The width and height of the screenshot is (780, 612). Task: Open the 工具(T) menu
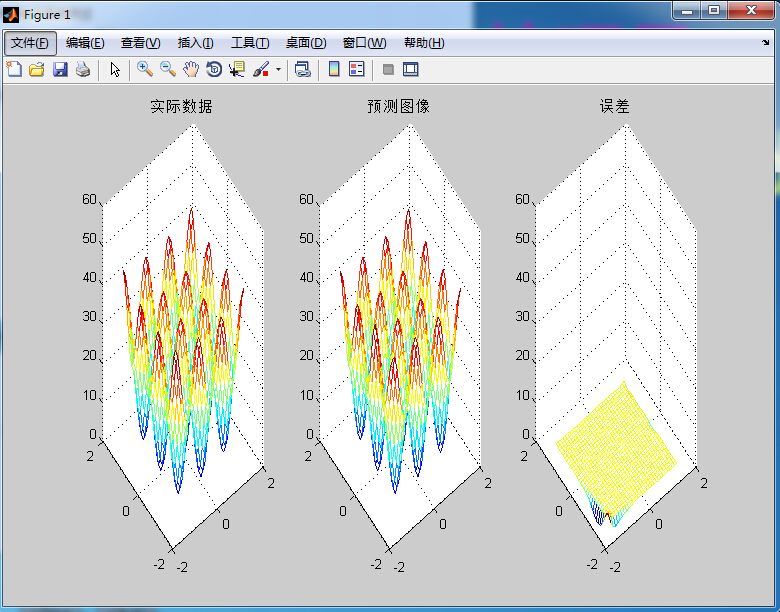pyautogui.click(x=250, y=43)
